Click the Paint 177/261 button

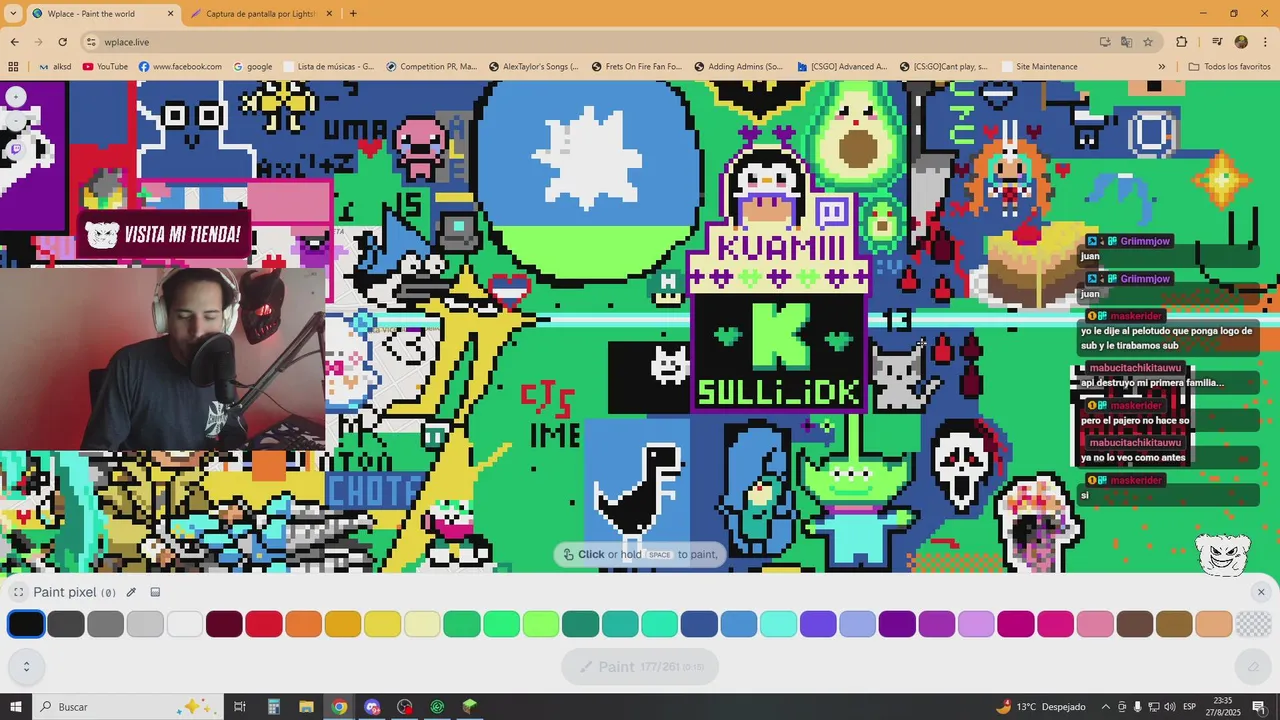coord(640,667)
